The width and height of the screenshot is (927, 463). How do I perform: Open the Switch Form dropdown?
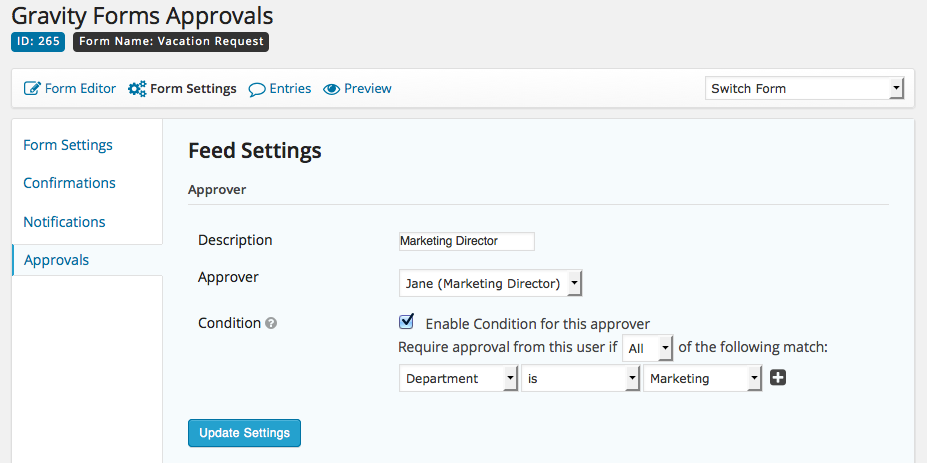(x=804, y=89)
